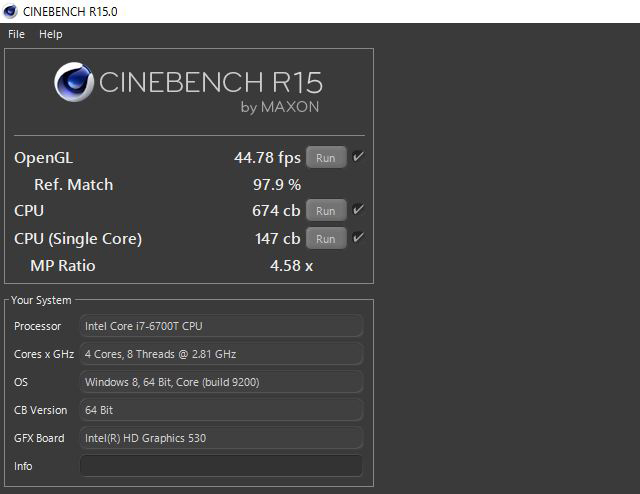Start the CPU benchmark with Run
This screenshot has height=494, width=640.
326,211
